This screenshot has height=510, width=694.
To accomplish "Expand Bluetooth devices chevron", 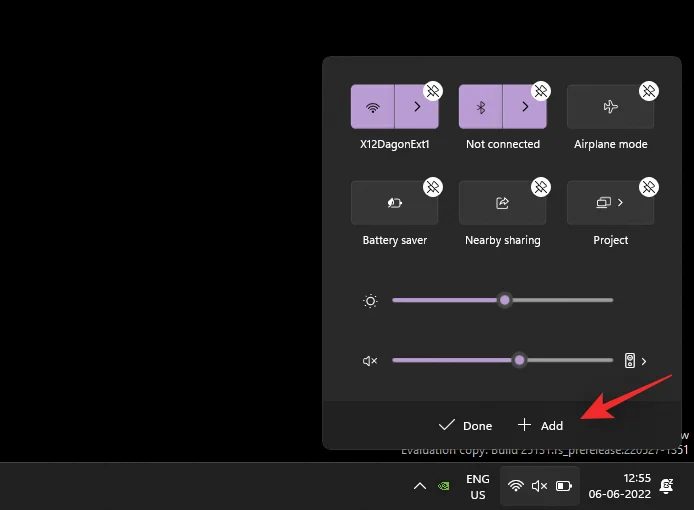I will click(x=525, y=107).
